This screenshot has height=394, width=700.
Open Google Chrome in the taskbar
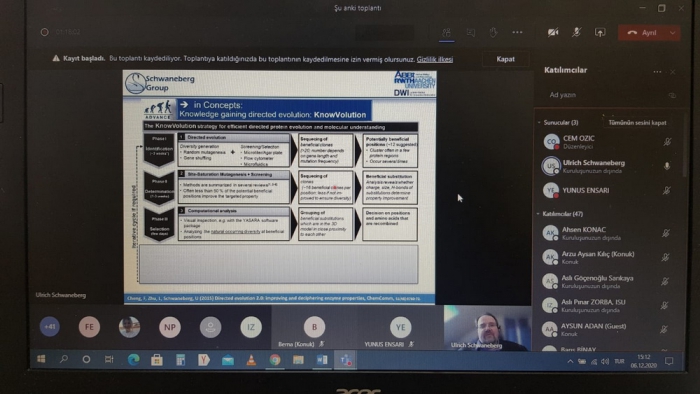275,360
